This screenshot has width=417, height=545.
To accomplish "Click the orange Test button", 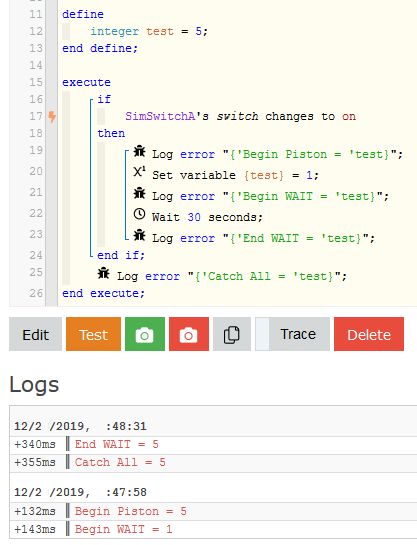I will click(x=93, y=334).
